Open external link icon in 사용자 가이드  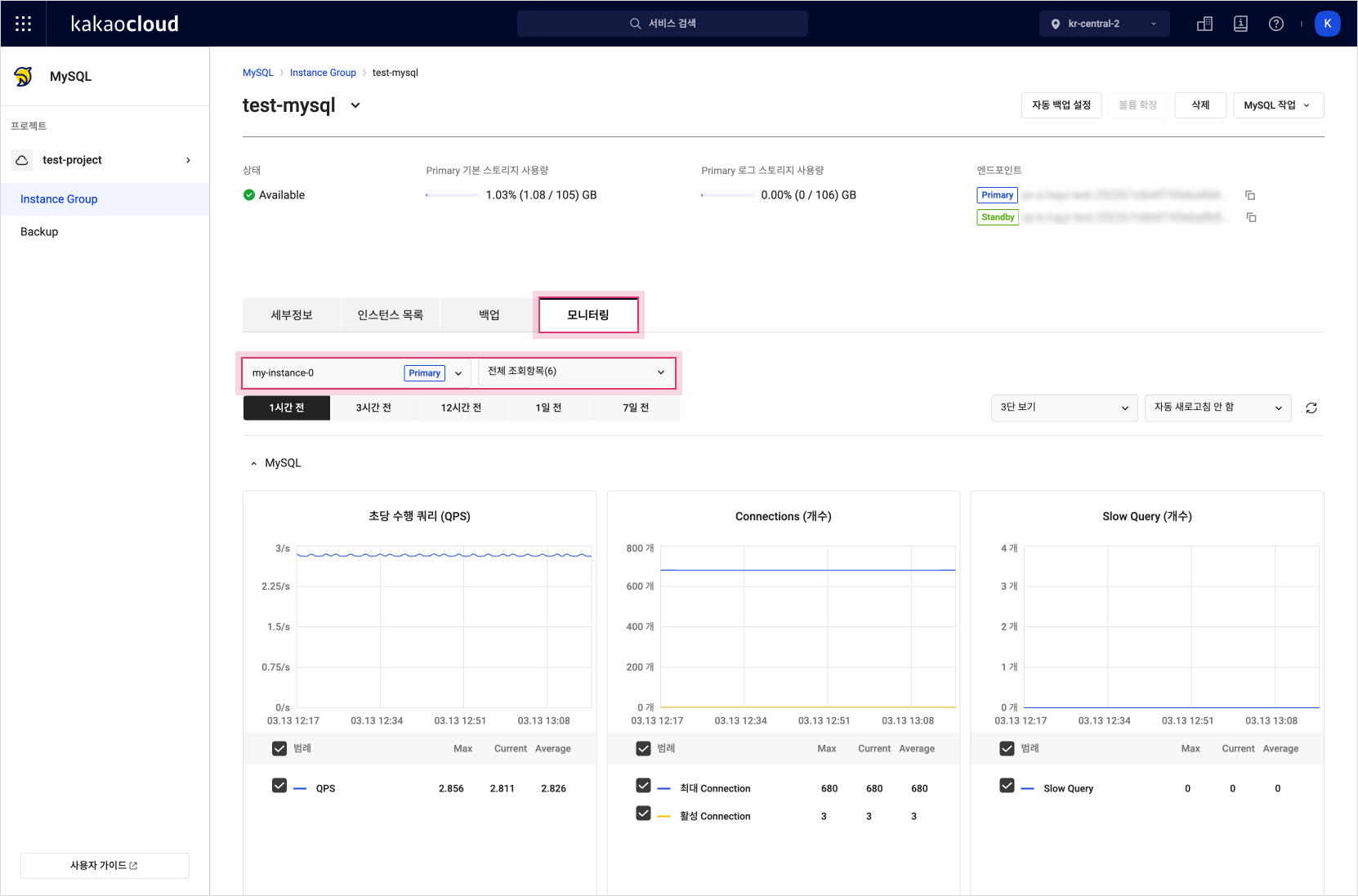pyautogui.click(x=133, y=866)
